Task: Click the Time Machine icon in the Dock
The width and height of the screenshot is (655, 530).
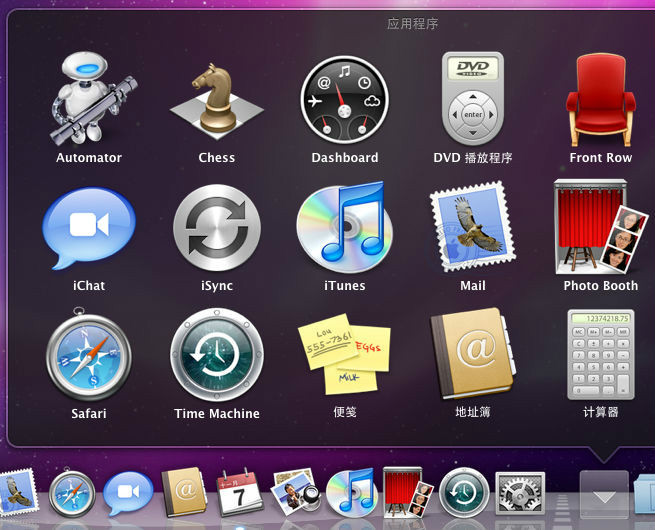Action: [464, 493]
